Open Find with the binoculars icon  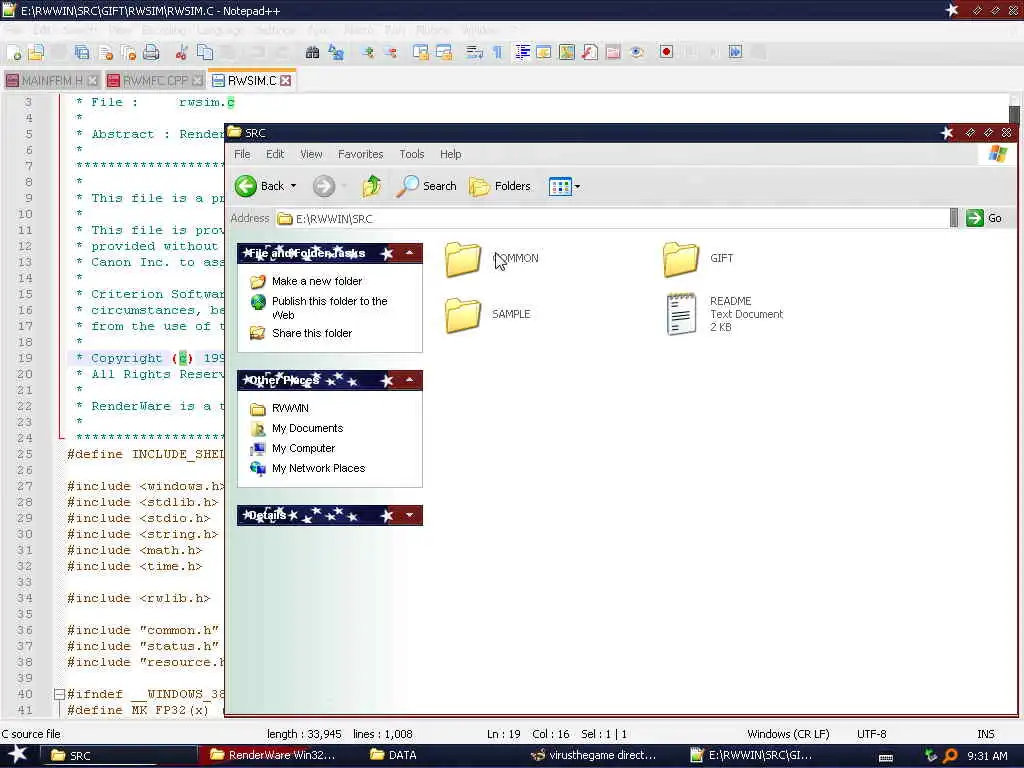[x=312, y=52]
